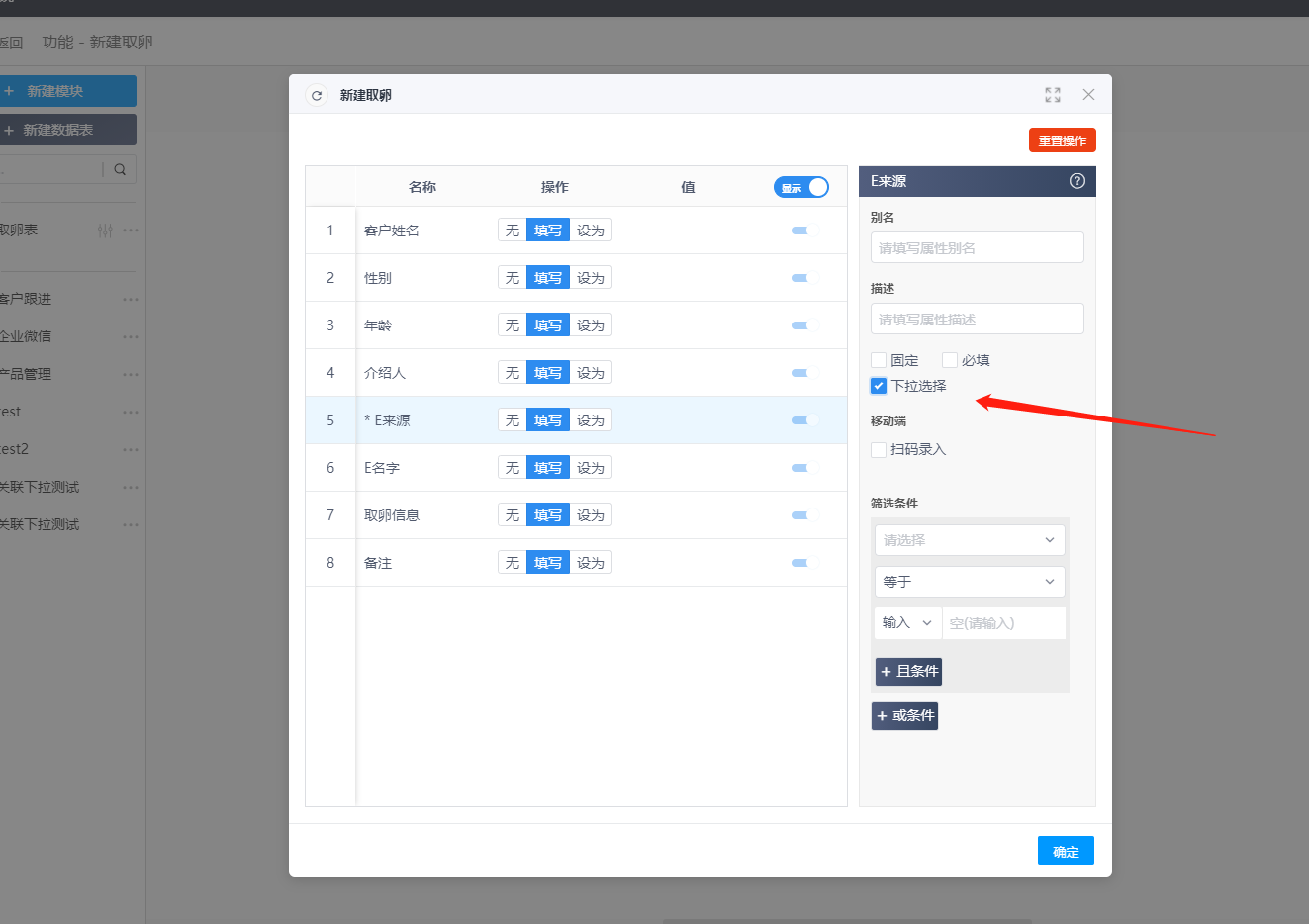The height and width of the screenshot is (924, 1309).
Task: Check the 固定 checkbox
Action: 879,360
